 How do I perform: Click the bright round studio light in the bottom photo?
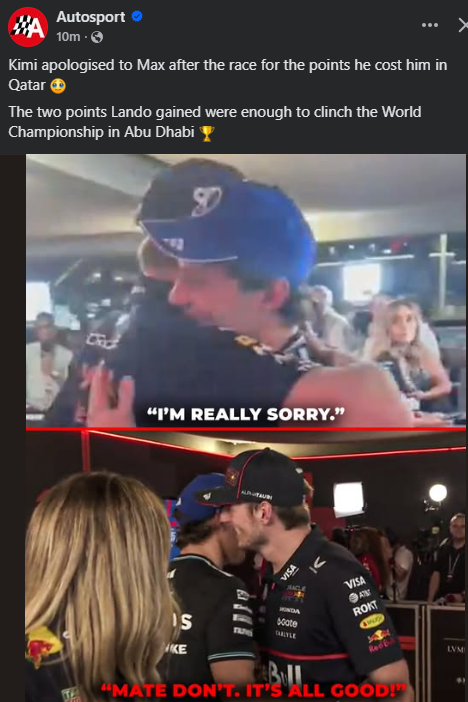(438, 493)
